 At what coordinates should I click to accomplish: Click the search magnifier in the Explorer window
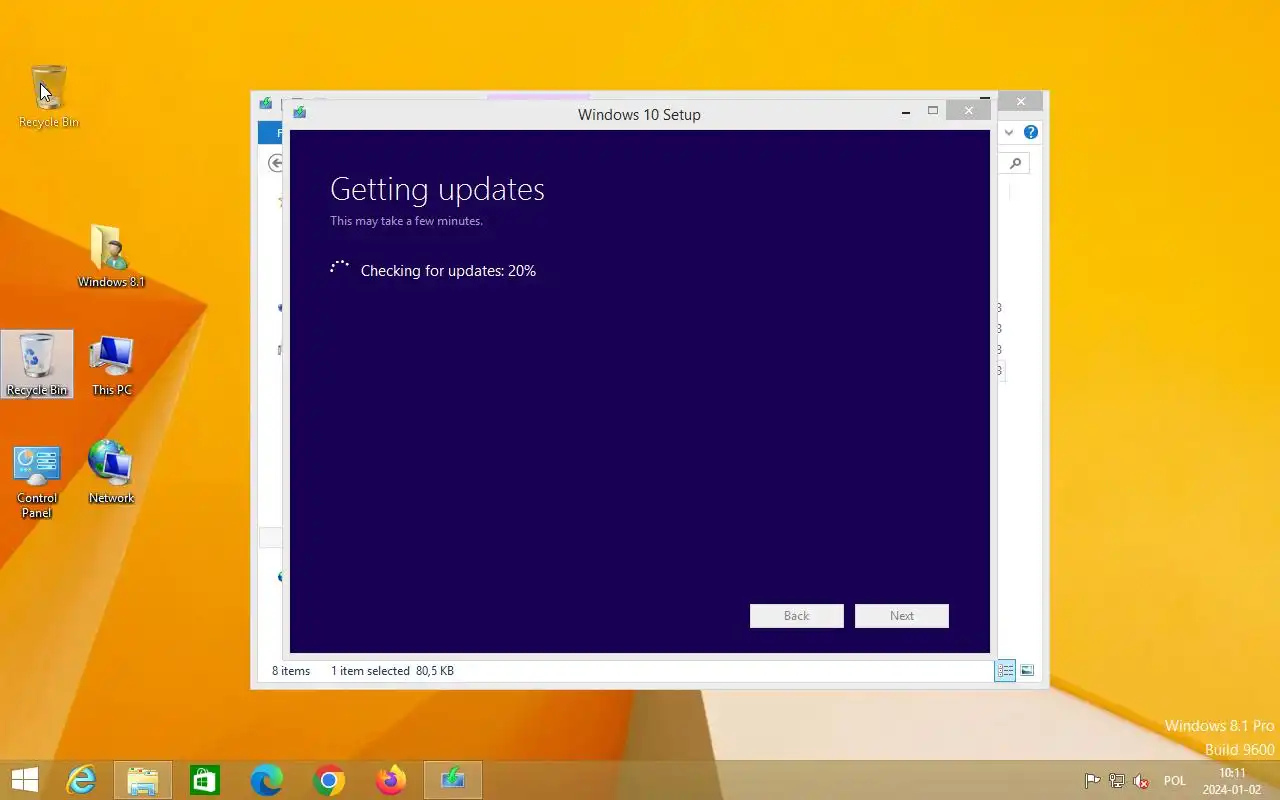click(1015, 163)
